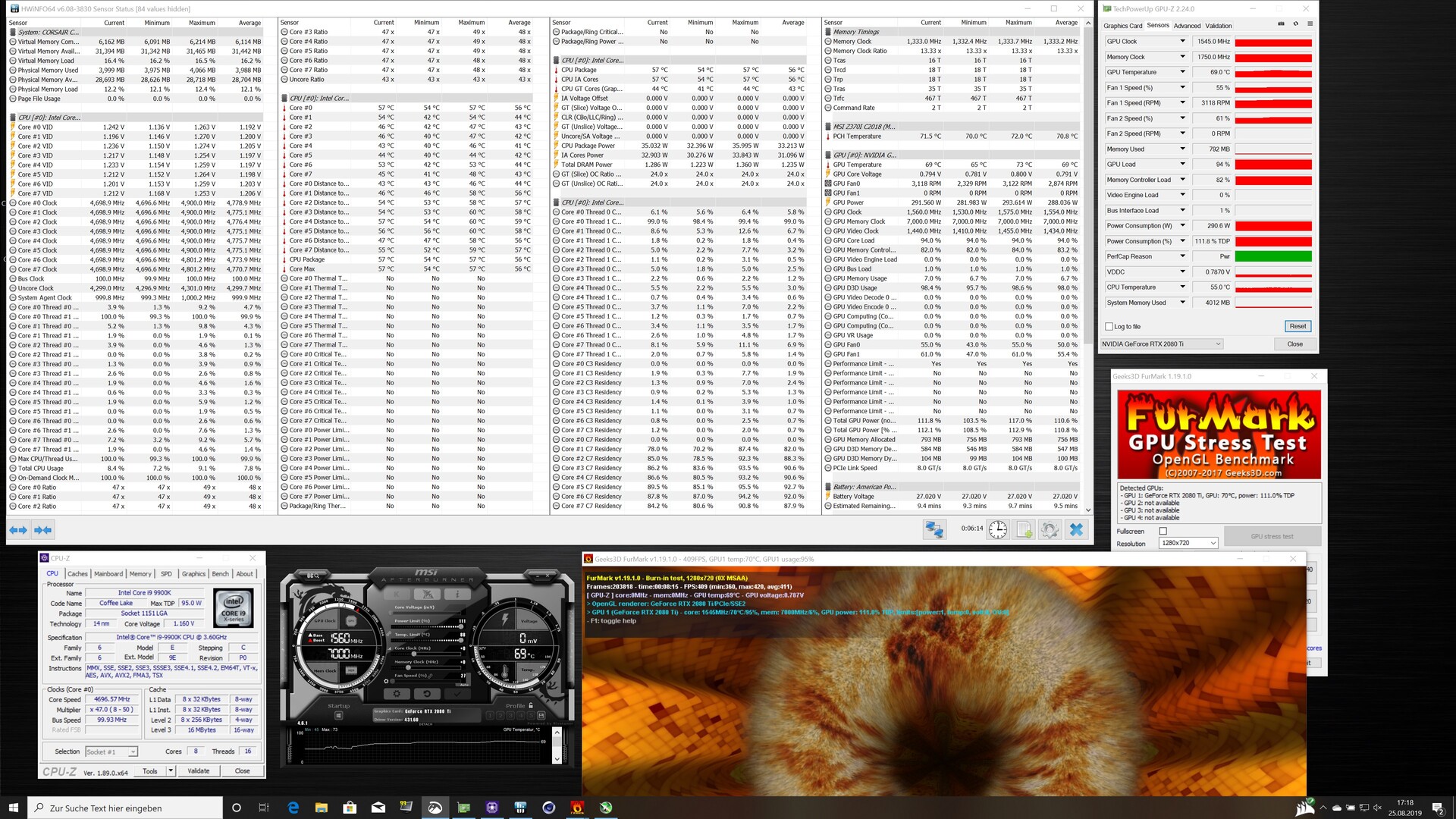Click Afterburner reset-to-defaults icon
This screenshot has height=819, width=1456.
(x=427, y=694)
